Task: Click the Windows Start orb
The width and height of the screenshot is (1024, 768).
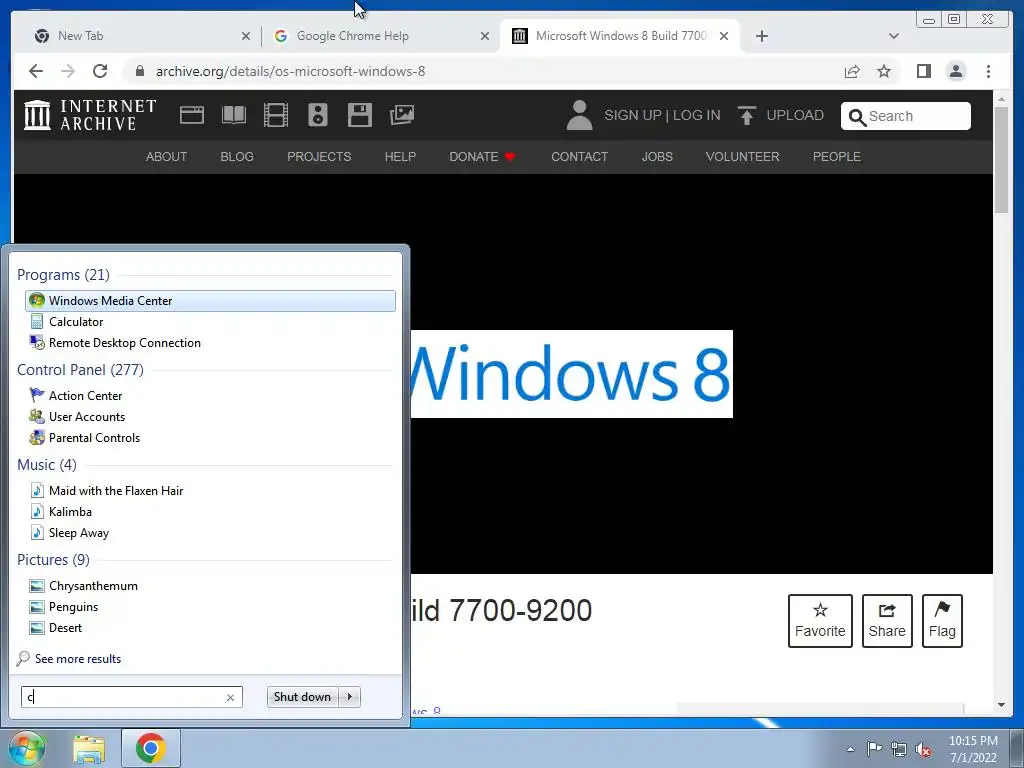Action: (x=26, y=748)
